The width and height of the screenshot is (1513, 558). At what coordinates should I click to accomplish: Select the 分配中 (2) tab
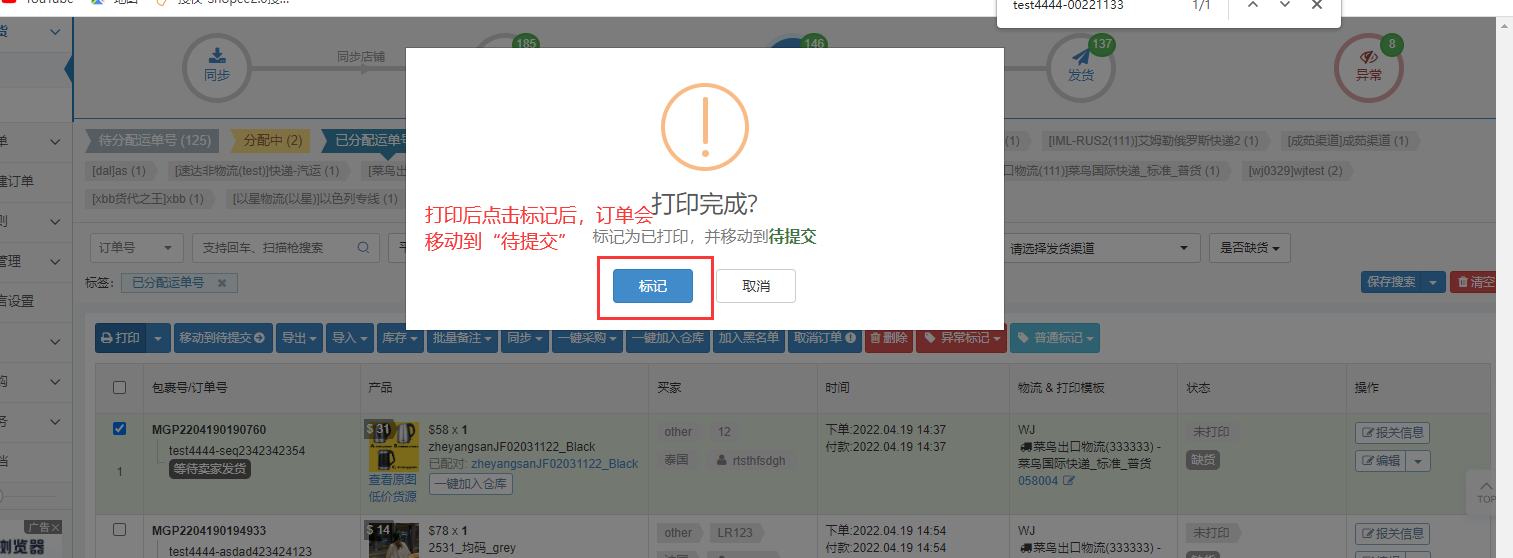[x=272, y=141]
